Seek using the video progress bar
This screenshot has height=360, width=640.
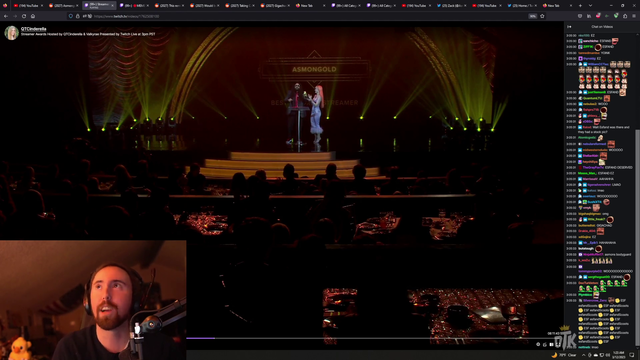pyautogui.click(x=375, y=338)
